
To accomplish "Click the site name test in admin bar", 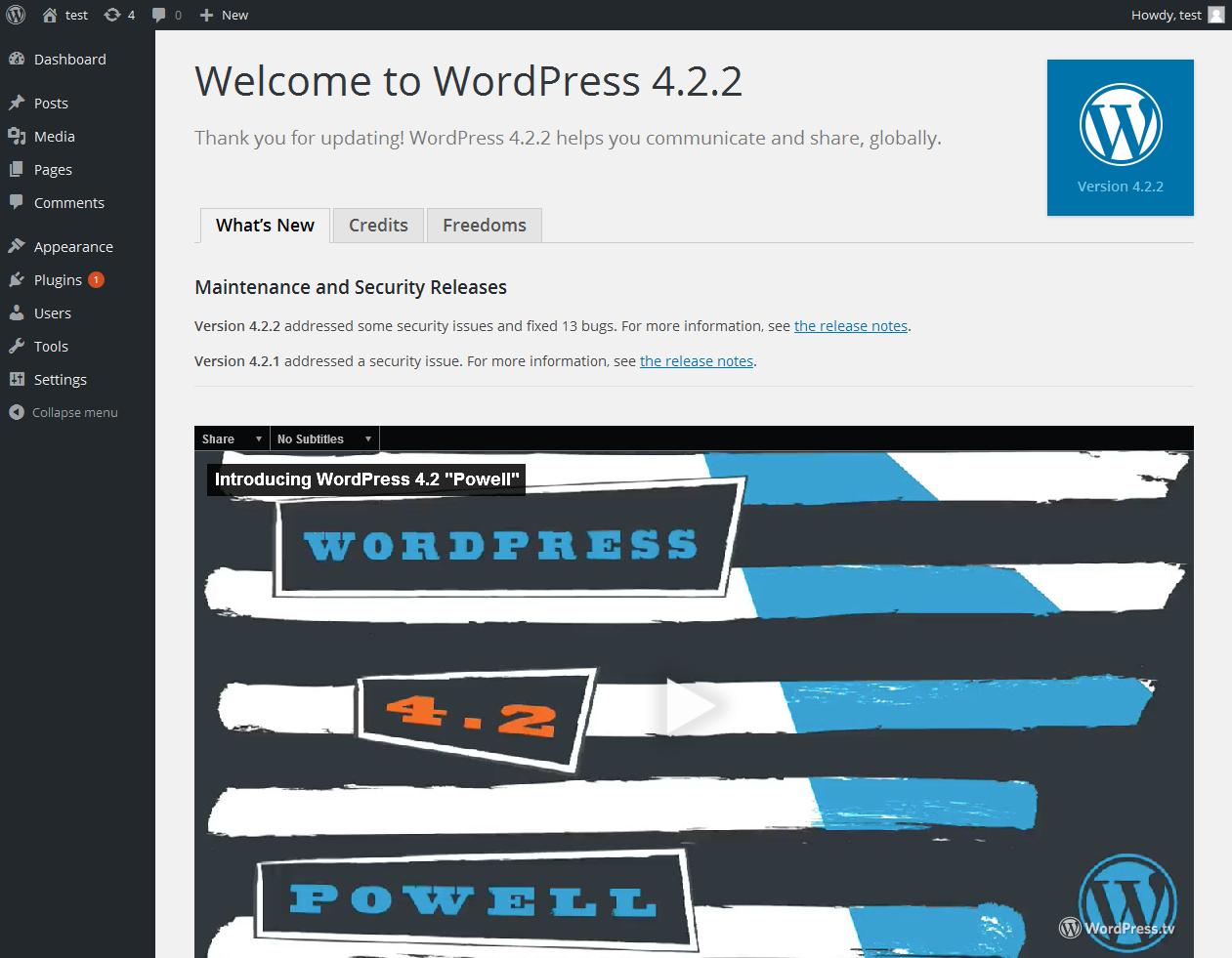I will 76,15.
